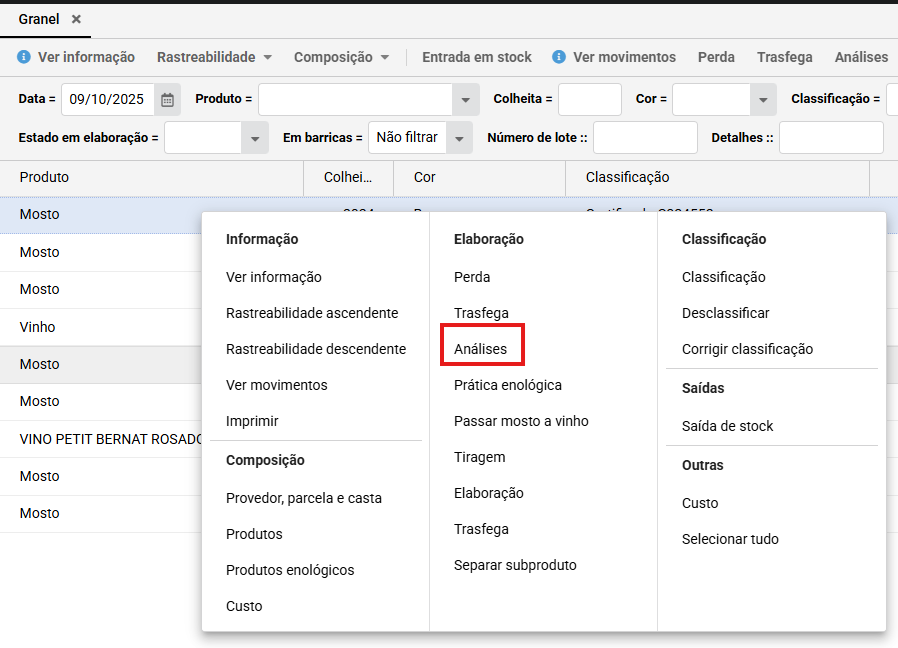898x648 pixels.
Task: Choose Ver informação in context menu
Action: (274, 277)
